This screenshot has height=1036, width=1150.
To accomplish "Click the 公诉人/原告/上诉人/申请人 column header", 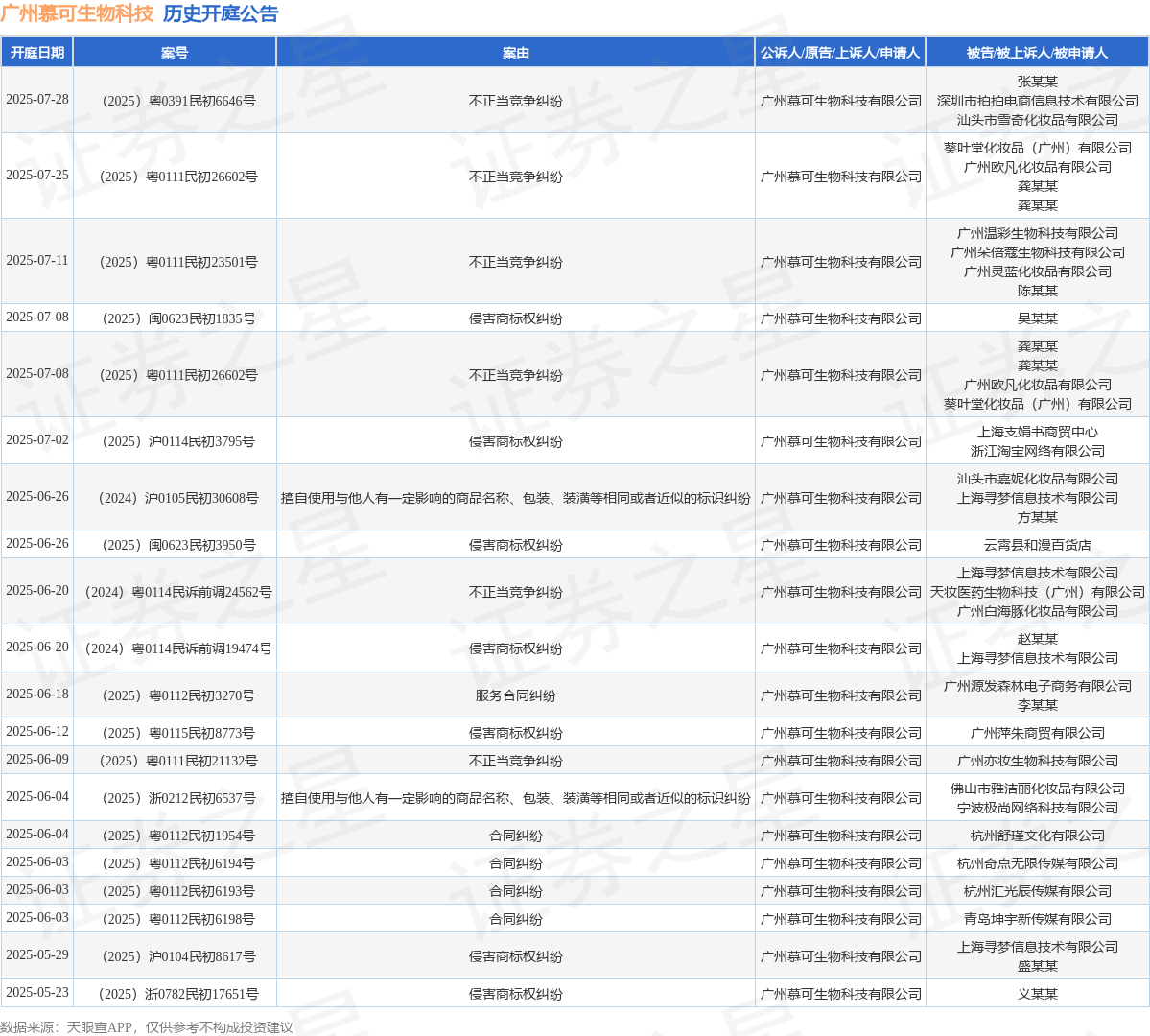I will pyautogui.click(x=840, y=53).
